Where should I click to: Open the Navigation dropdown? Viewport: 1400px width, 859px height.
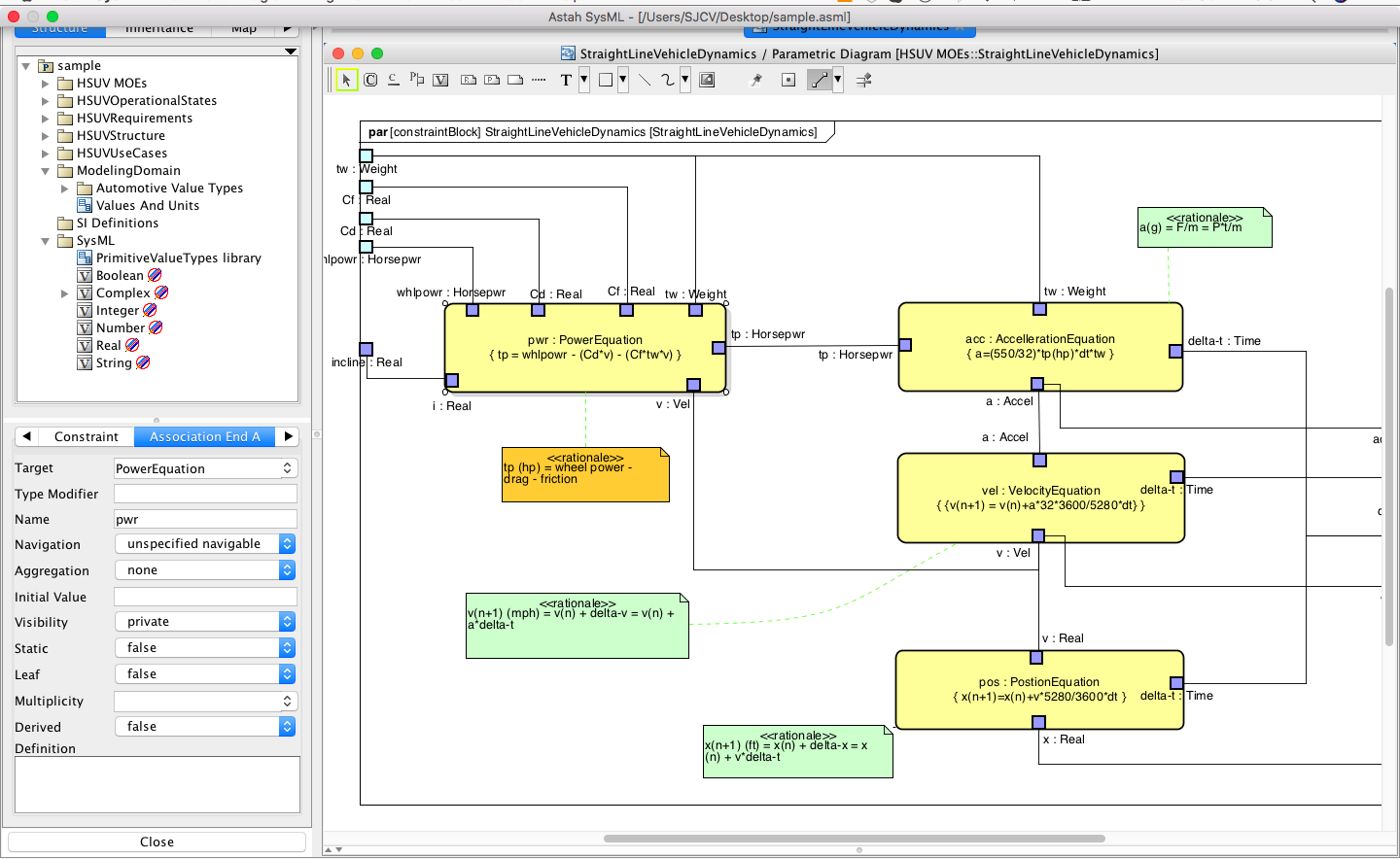[205, 544]
